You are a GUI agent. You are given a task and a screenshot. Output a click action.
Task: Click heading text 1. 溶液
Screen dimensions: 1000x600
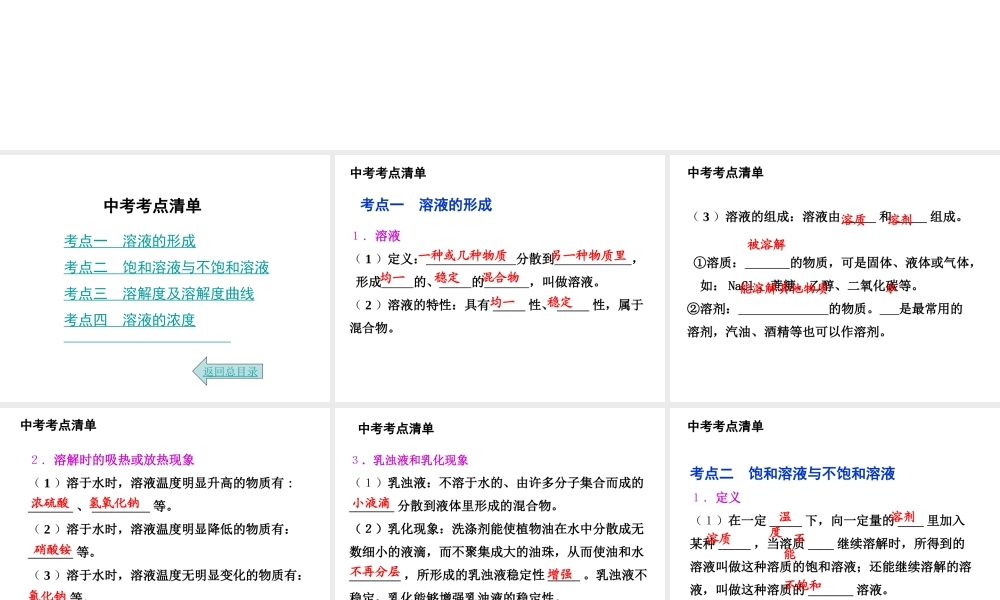[x=376, y=236]
